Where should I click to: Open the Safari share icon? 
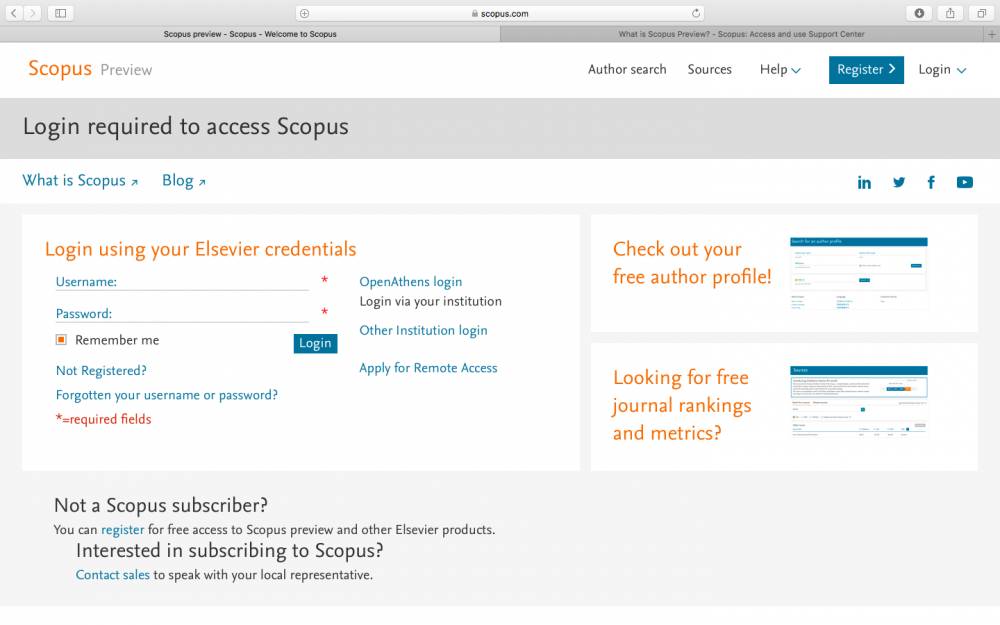pyautogui.click(x=950, y=13)
